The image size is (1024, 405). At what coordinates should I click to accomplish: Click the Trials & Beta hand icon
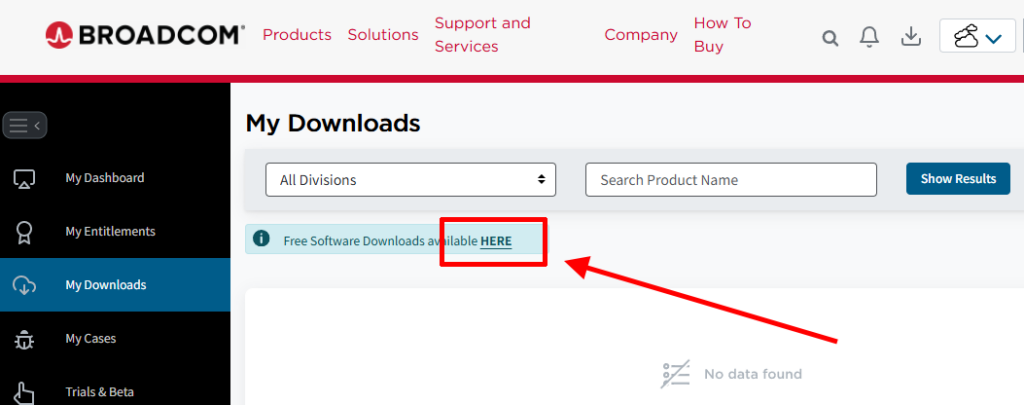click(x=24, y=393)
